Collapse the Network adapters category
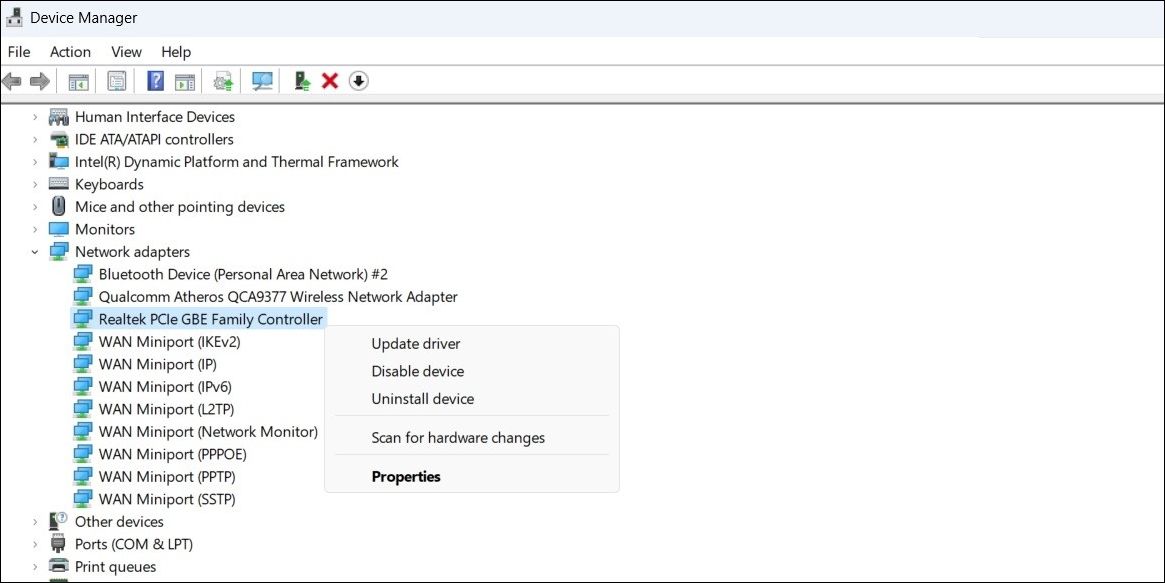The height and width of the screenshot is (583, 1165). (35, 251)
